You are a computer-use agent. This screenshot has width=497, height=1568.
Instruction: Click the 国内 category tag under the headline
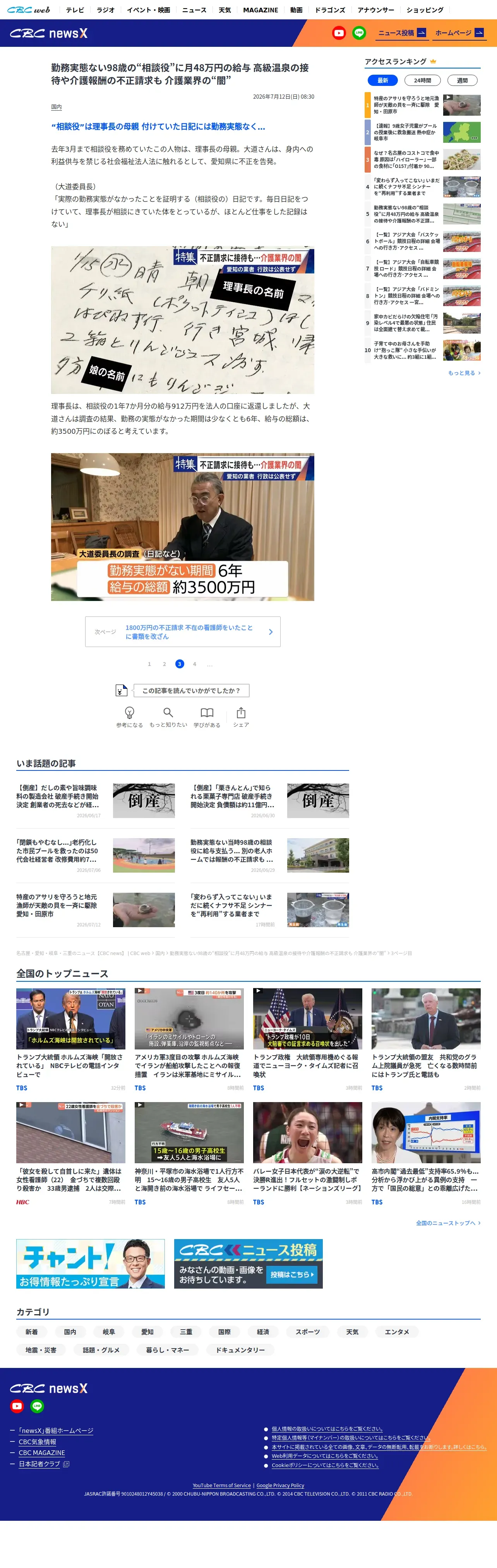[x=56, y=107]
